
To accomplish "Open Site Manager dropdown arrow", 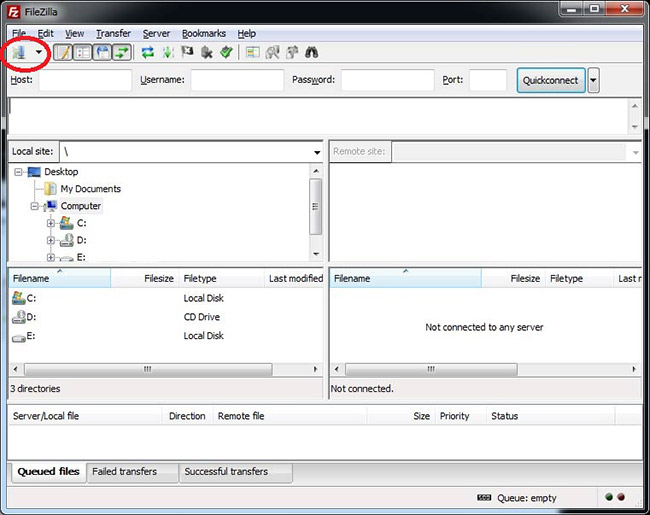I will pyautogui.click(x=39, y=52).
